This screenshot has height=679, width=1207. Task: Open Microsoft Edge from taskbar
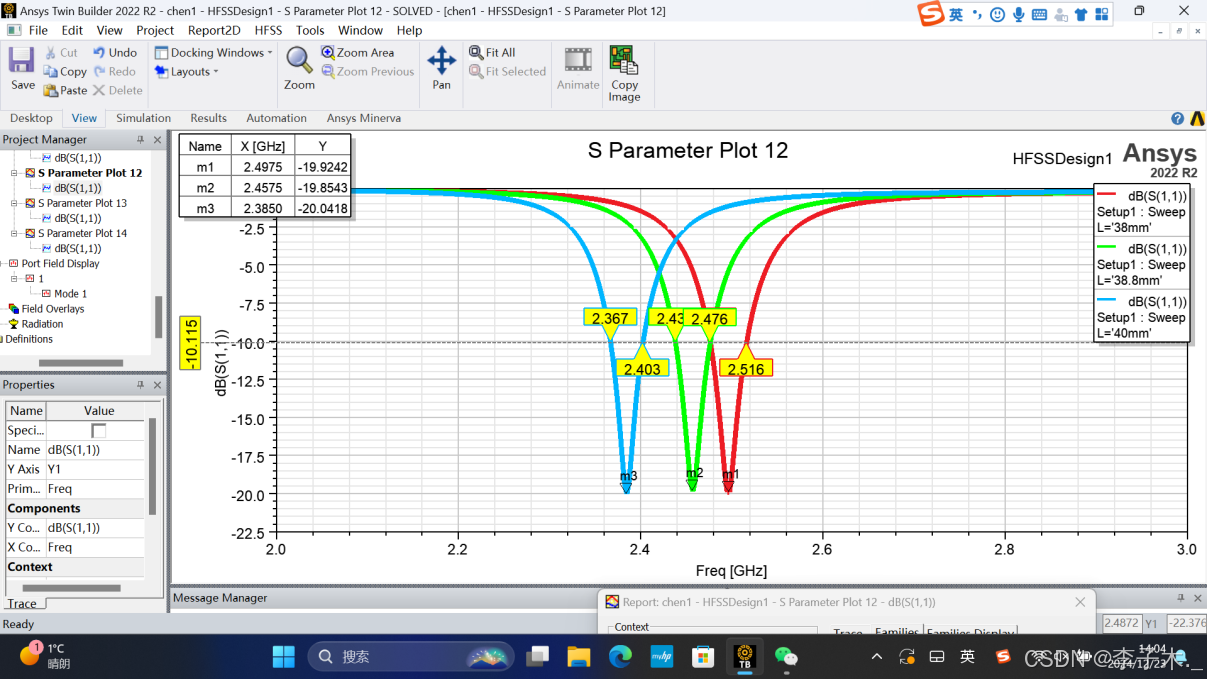tap(620, 656)
